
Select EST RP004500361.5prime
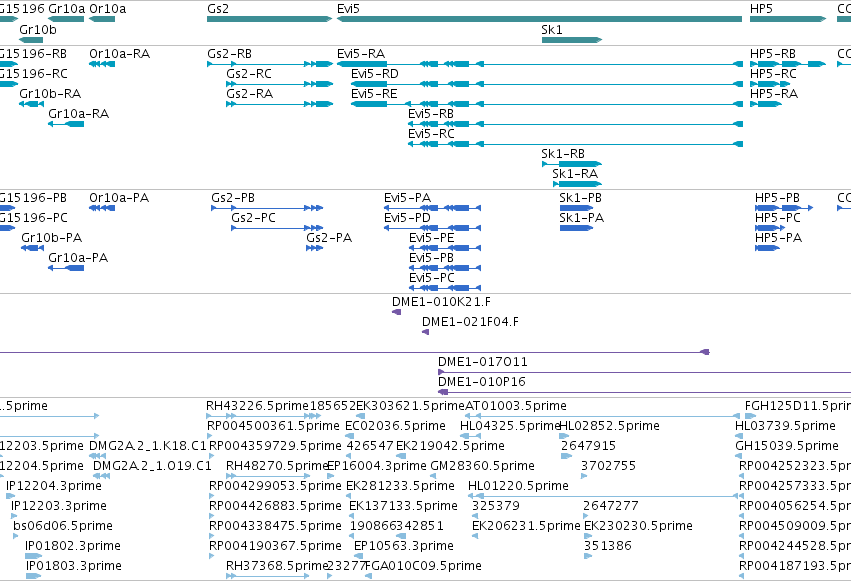pyautogui.click(x=209, y=436)
